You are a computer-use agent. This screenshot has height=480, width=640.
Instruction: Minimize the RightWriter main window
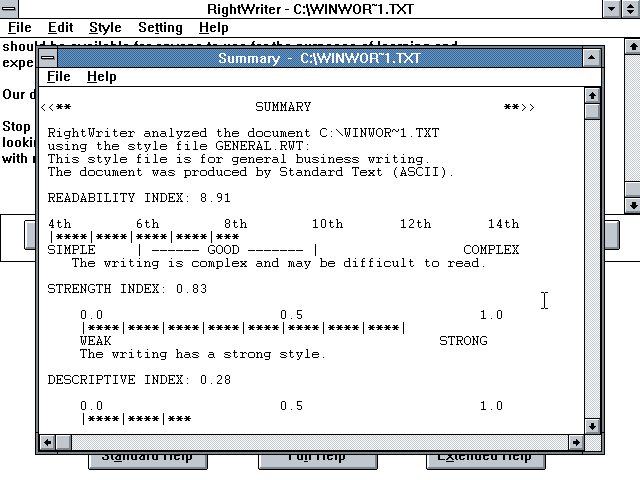(611, 9)
